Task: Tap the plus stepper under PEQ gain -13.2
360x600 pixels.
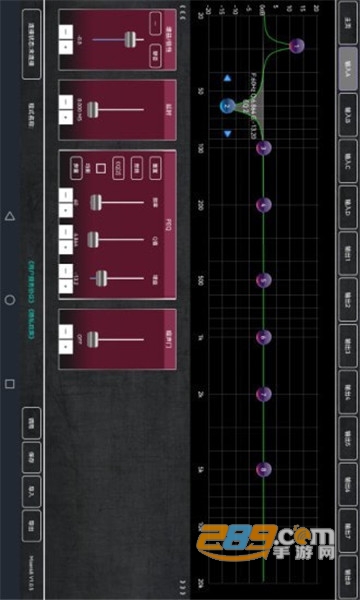Action: coord(66,285)
